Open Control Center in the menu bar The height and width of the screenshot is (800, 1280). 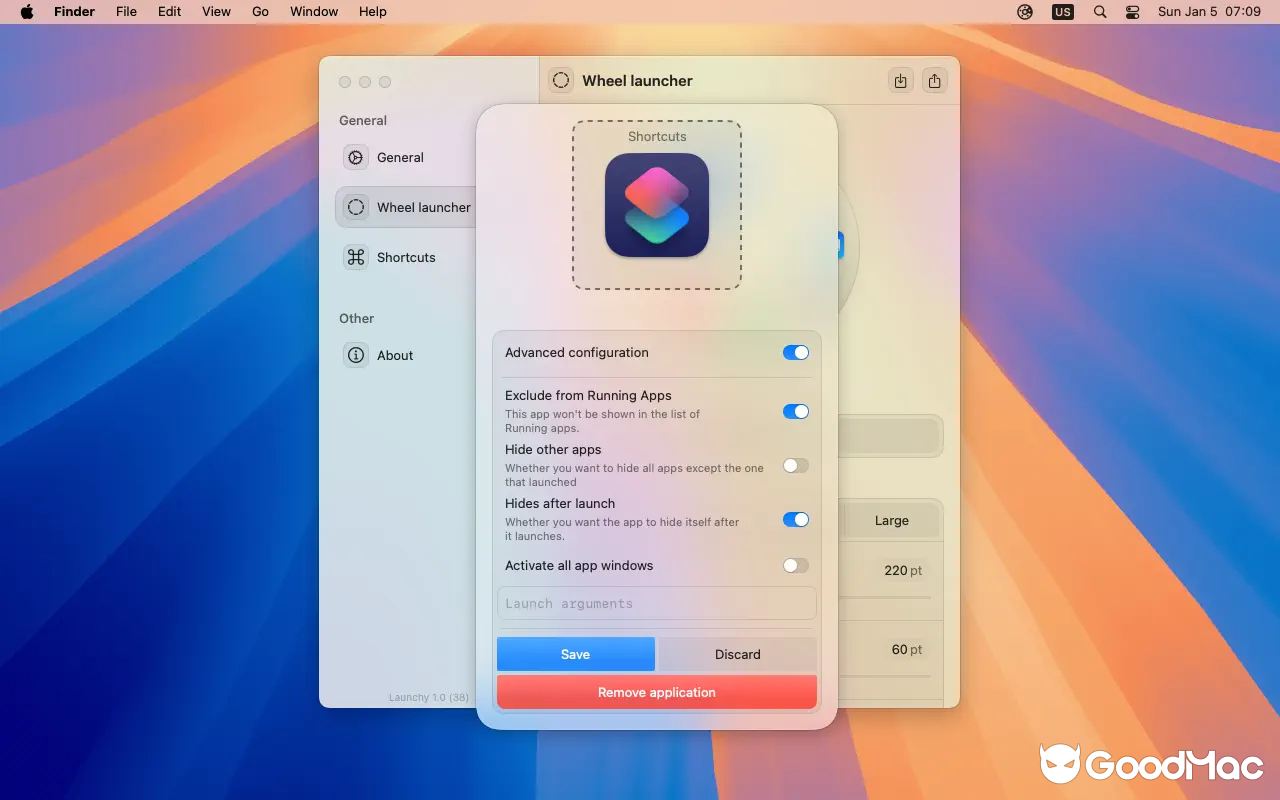pos(1133,12)
